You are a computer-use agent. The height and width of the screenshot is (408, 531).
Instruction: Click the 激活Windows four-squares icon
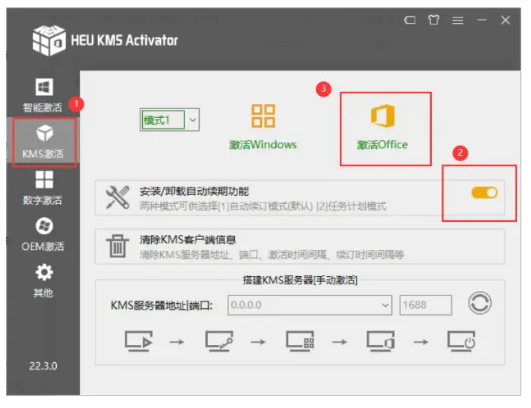click(x=263, y=116)
